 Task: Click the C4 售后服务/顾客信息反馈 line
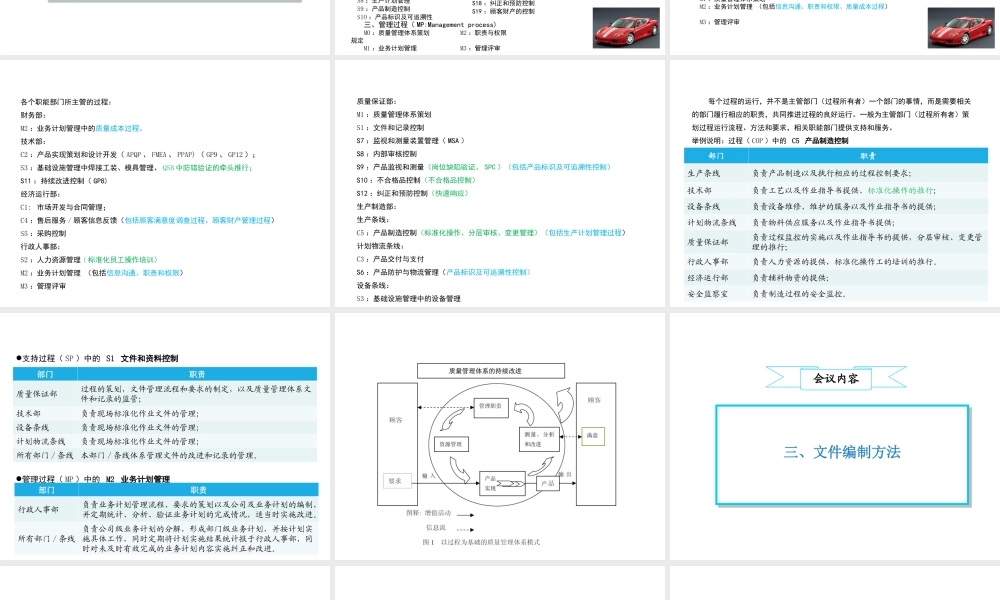(x=147, y=220)
